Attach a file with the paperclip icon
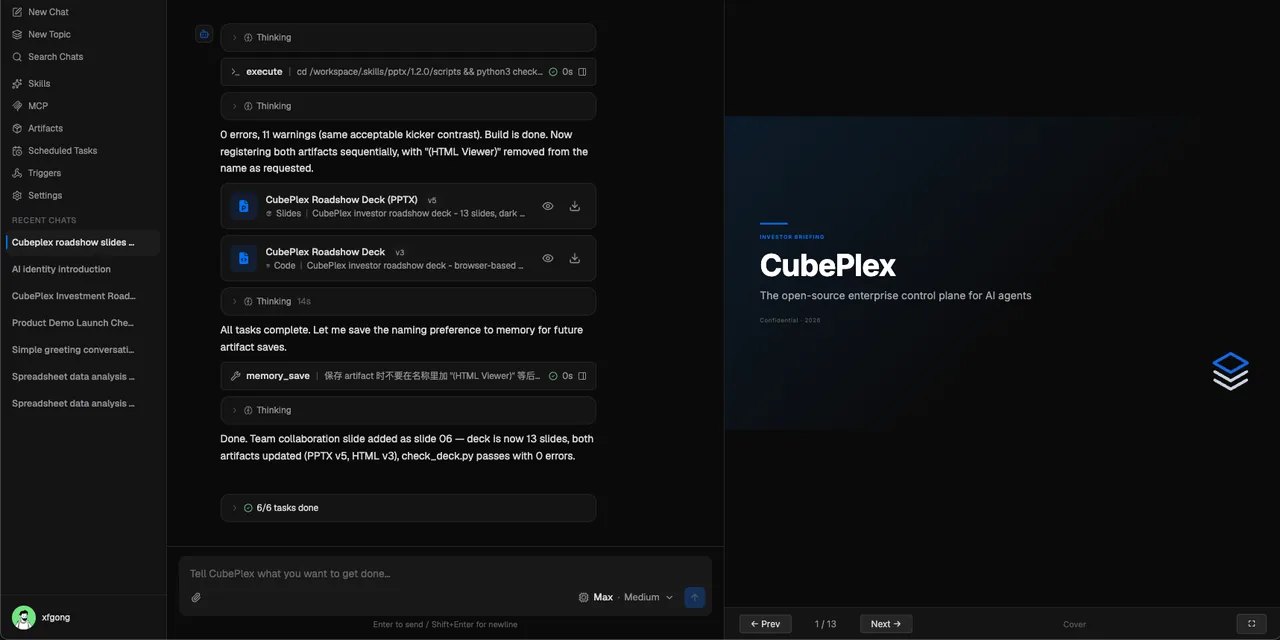 coord(197,597)
